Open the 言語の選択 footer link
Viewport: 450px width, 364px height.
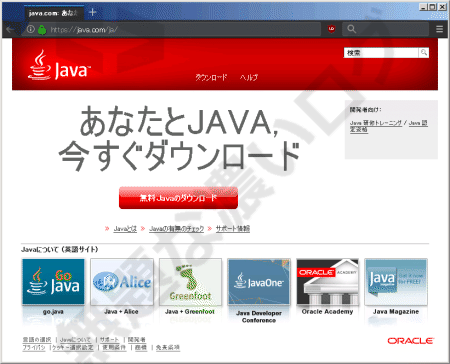pyautogui.click(x=37, y=340)
